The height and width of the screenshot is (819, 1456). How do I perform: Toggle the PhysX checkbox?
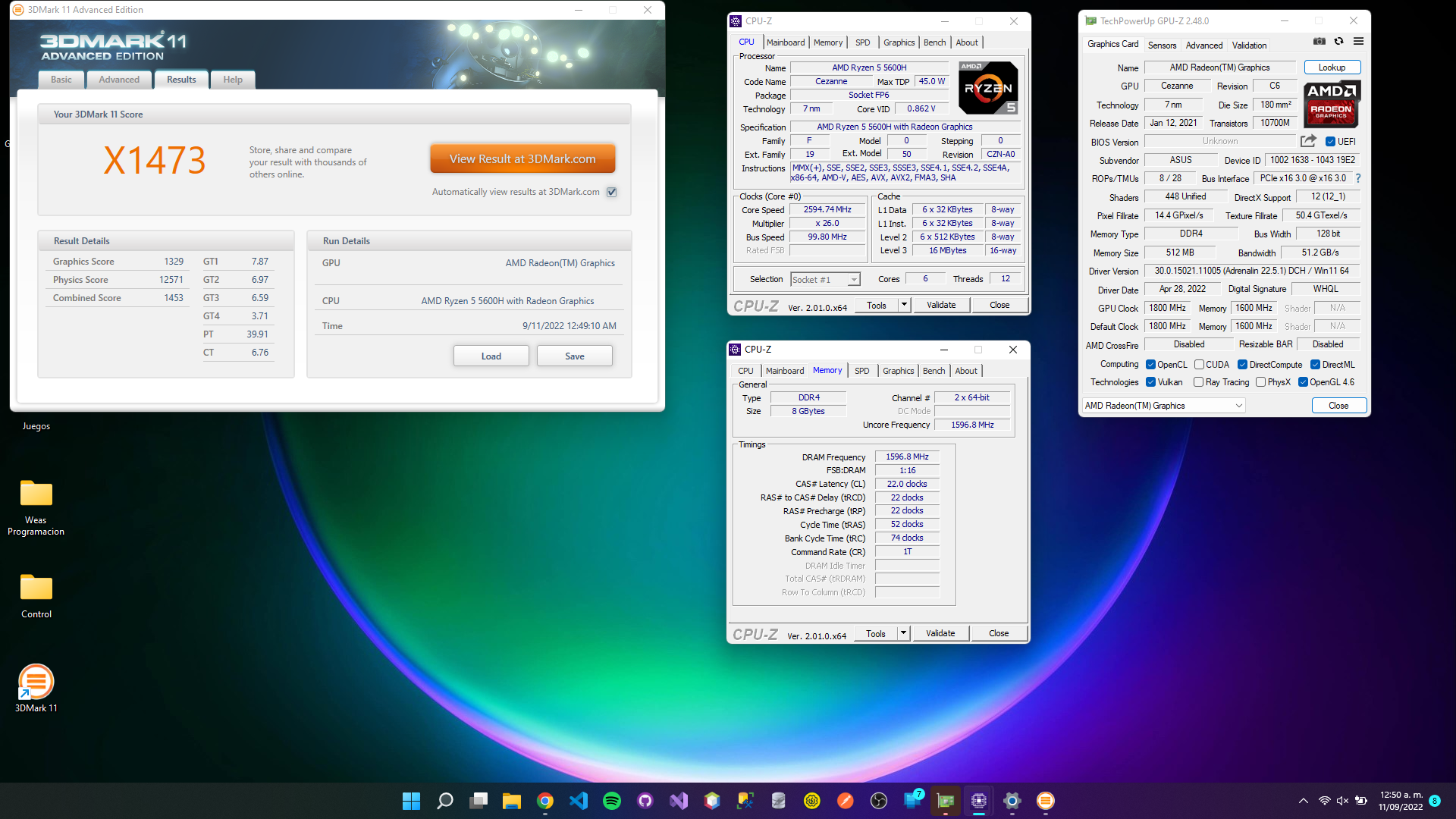1260,382
